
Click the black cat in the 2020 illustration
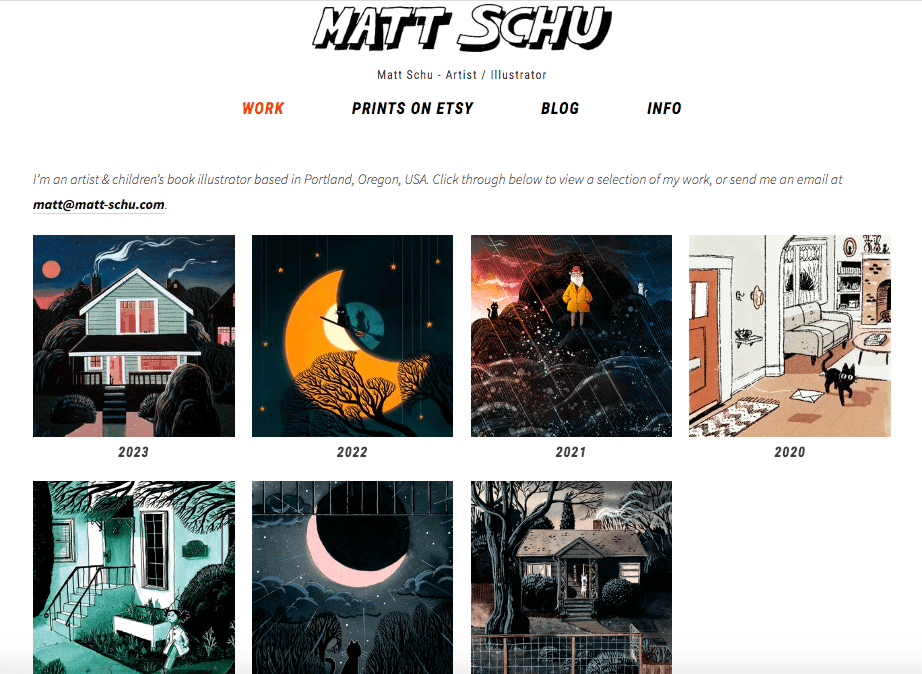tap(839, 381)
